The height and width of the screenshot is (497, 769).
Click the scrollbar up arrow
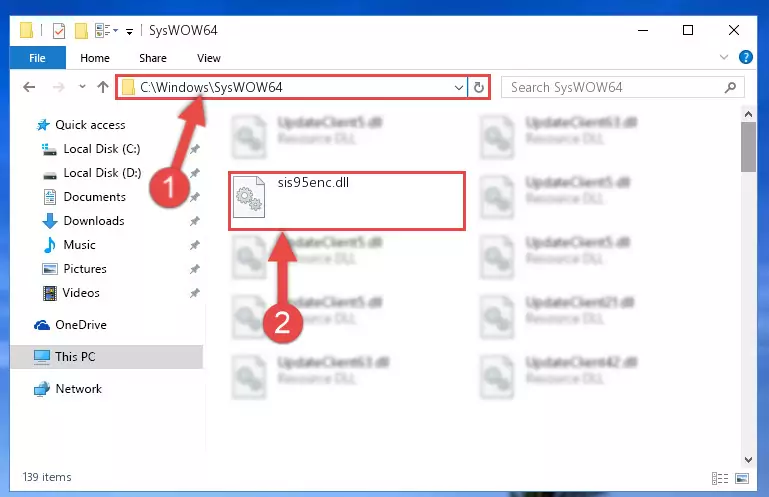pyautogui.click(x=748, y=114)
